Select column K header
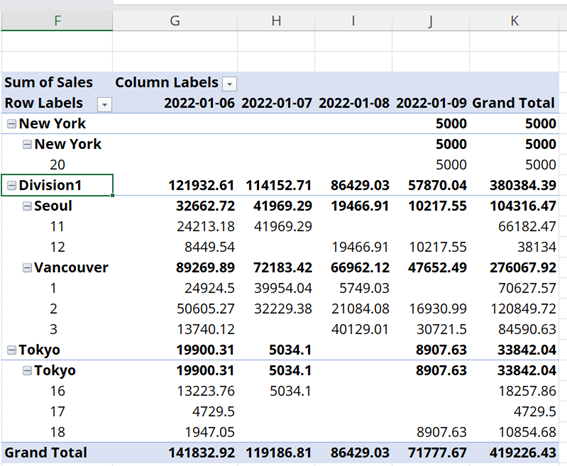Image resolution: width=567 pixels, height=466 pixels. [x=514, y=21]
